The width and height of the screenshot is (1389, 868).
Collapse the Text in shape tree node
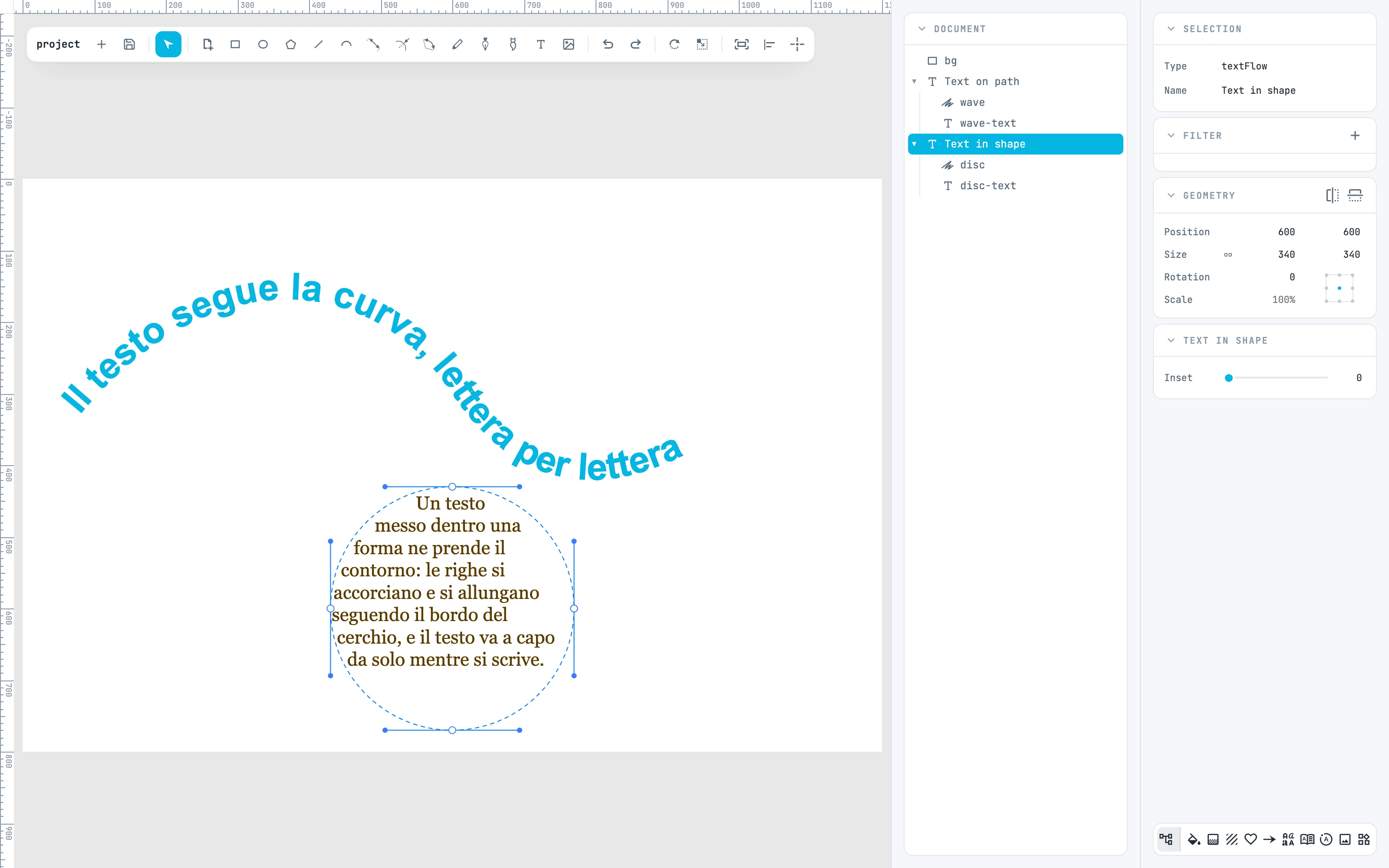(914, 144)
